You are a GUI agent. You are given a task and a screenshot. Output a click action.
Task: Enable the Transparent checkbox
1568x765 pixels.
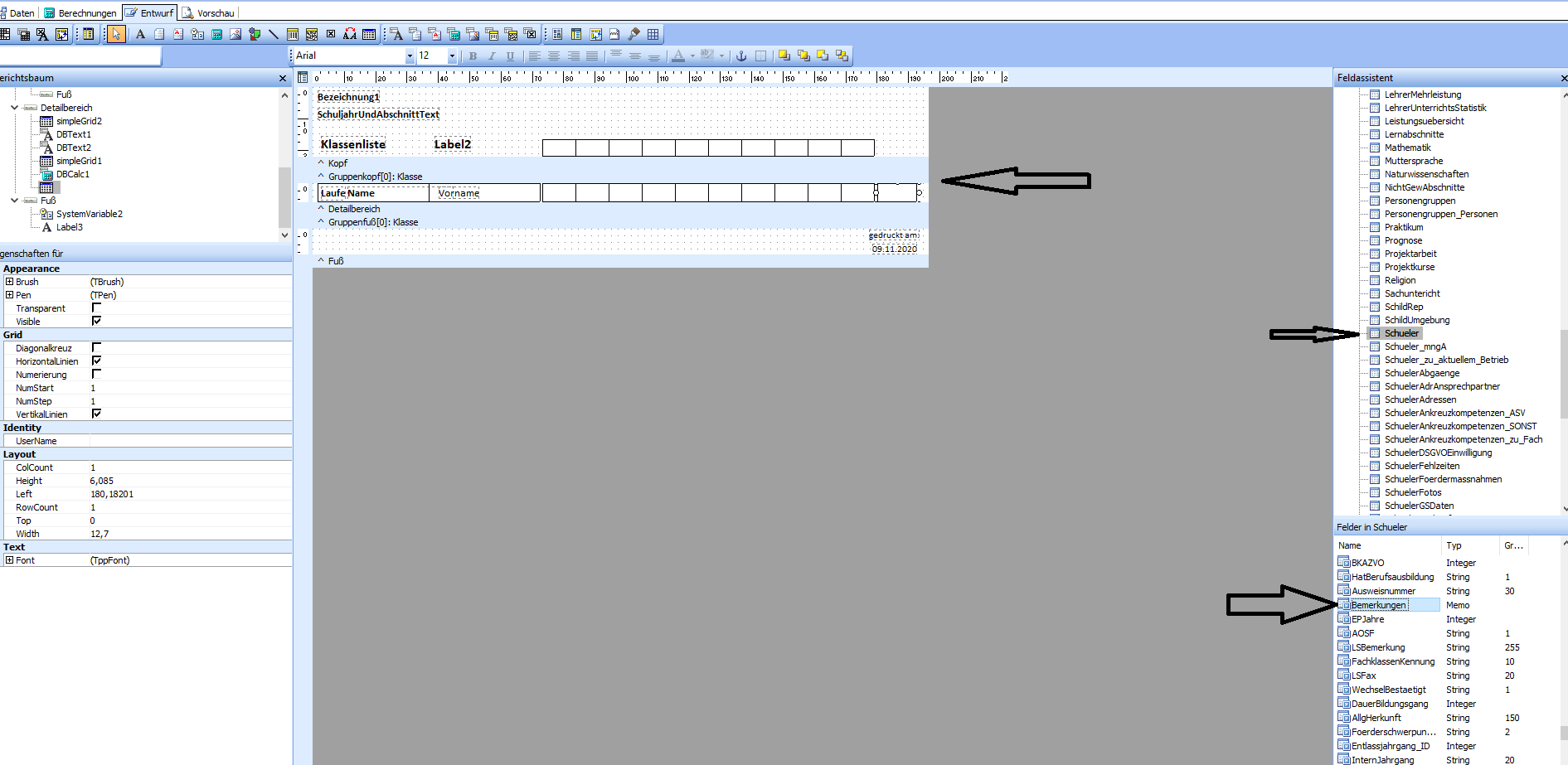point(96,307)
